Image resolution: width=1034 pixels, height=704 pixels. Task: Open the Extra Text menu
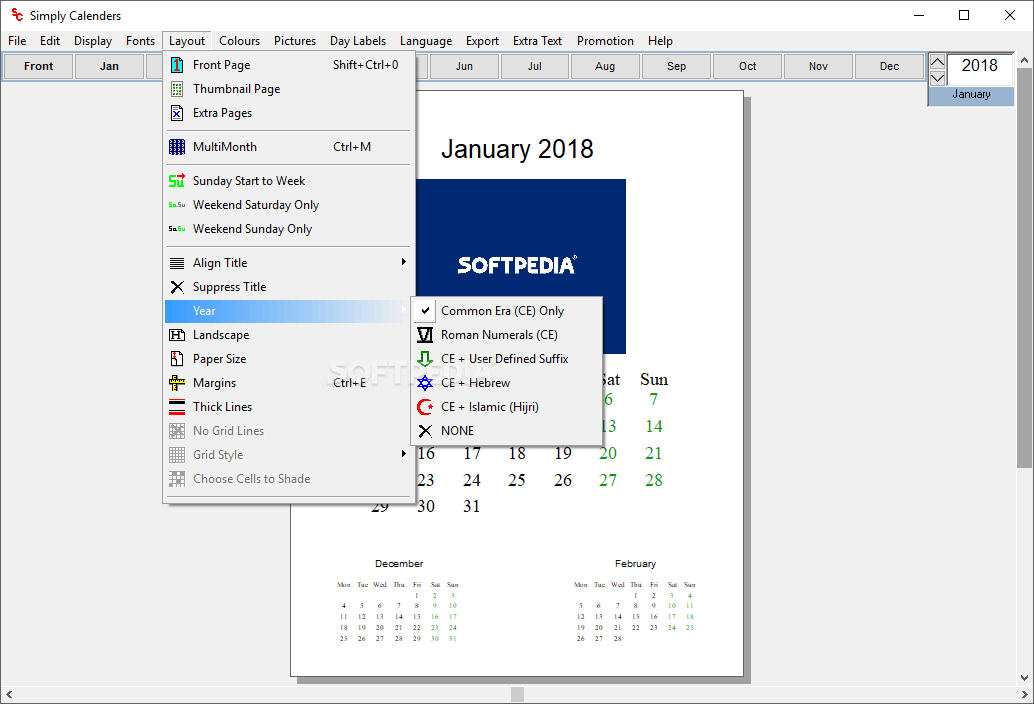(537, 41)
